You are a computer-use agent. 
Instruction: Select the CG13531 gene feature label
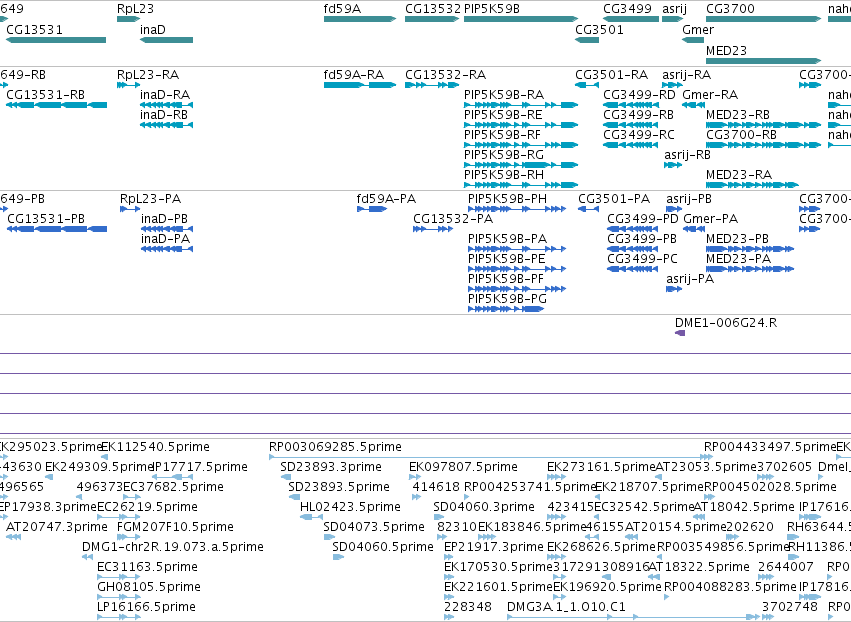click(34, 29)
